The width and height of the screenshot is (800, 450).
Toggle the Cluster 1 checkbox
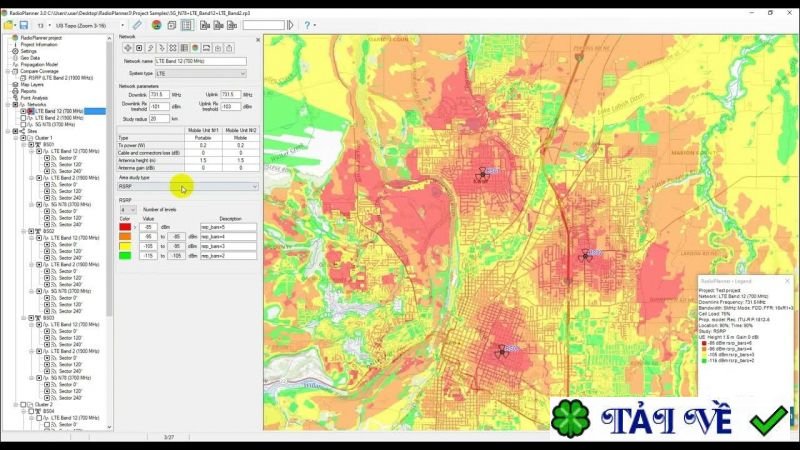(x=23, y=138)
